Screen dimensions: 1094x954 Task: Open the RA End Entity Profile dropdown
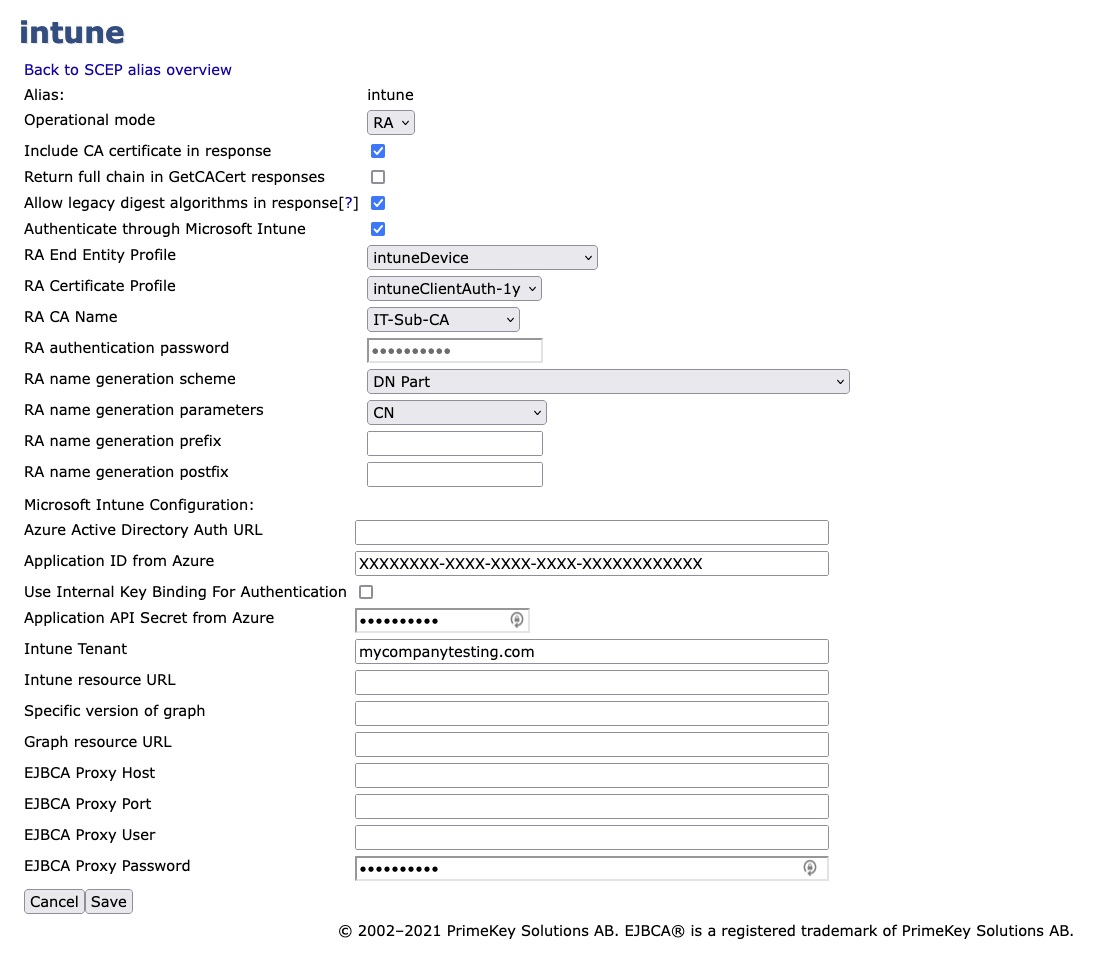[482, 257]
